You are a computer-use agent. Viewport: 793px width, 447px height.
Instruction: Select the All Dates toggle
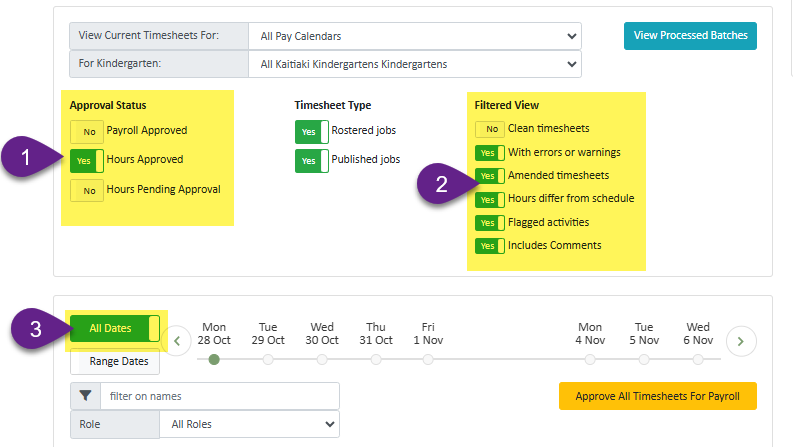coord(114,328)
